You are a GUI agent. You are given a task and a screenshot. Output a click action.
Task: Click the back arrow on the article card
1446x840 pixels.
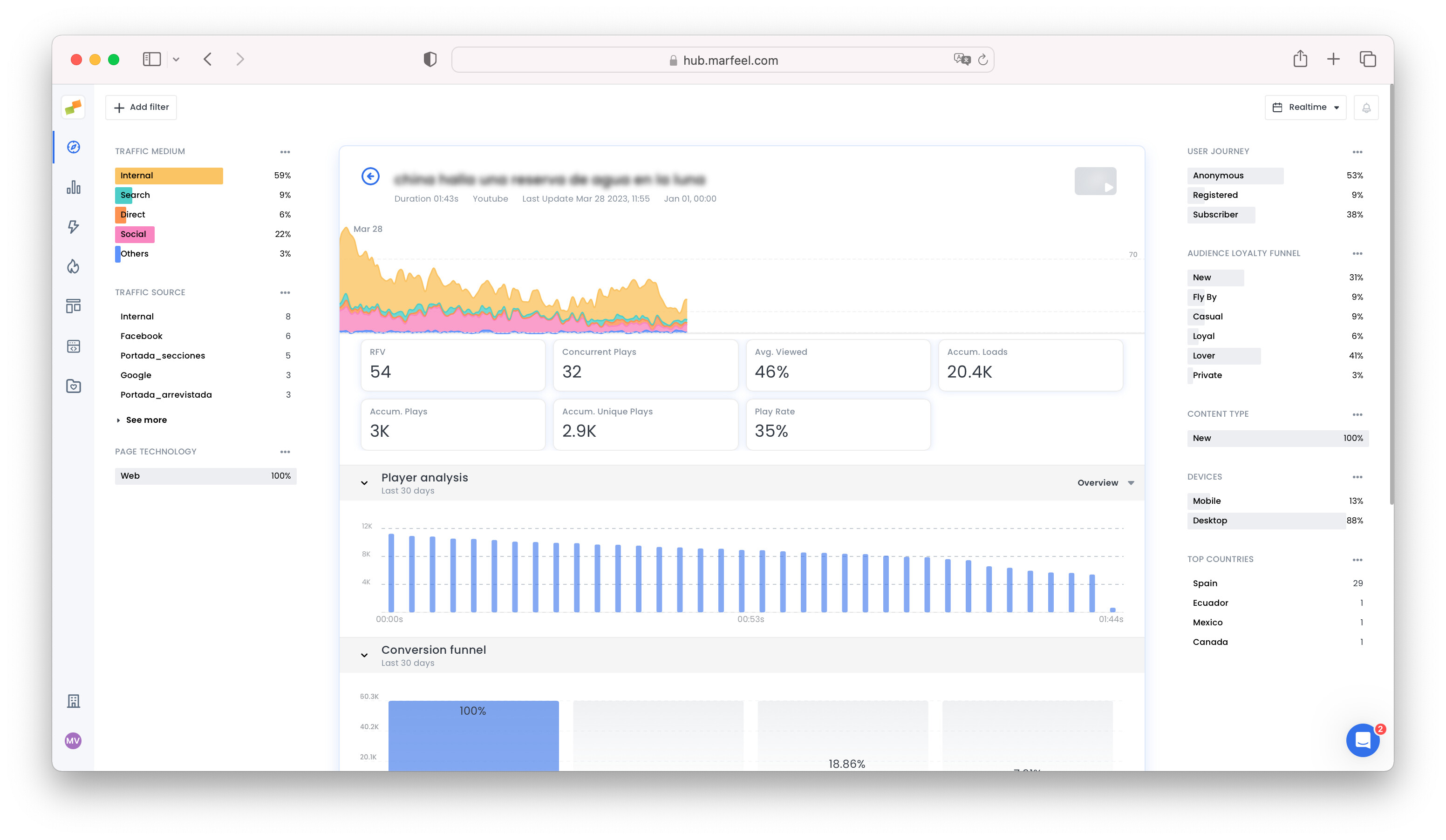pos(371,176)
